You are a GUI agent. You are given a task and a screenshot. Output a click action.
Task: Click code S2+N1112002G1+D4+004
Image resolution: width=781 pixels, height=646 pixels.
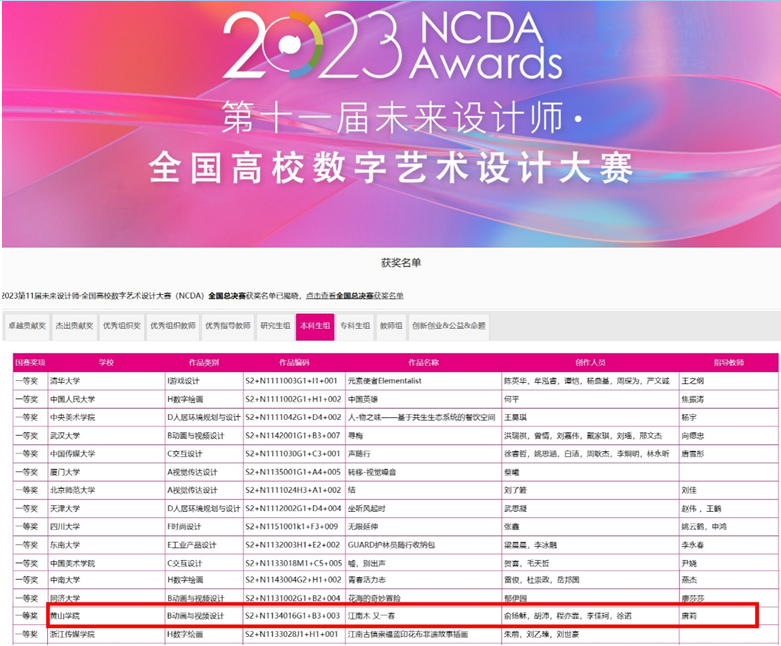(x=293, y=509)
